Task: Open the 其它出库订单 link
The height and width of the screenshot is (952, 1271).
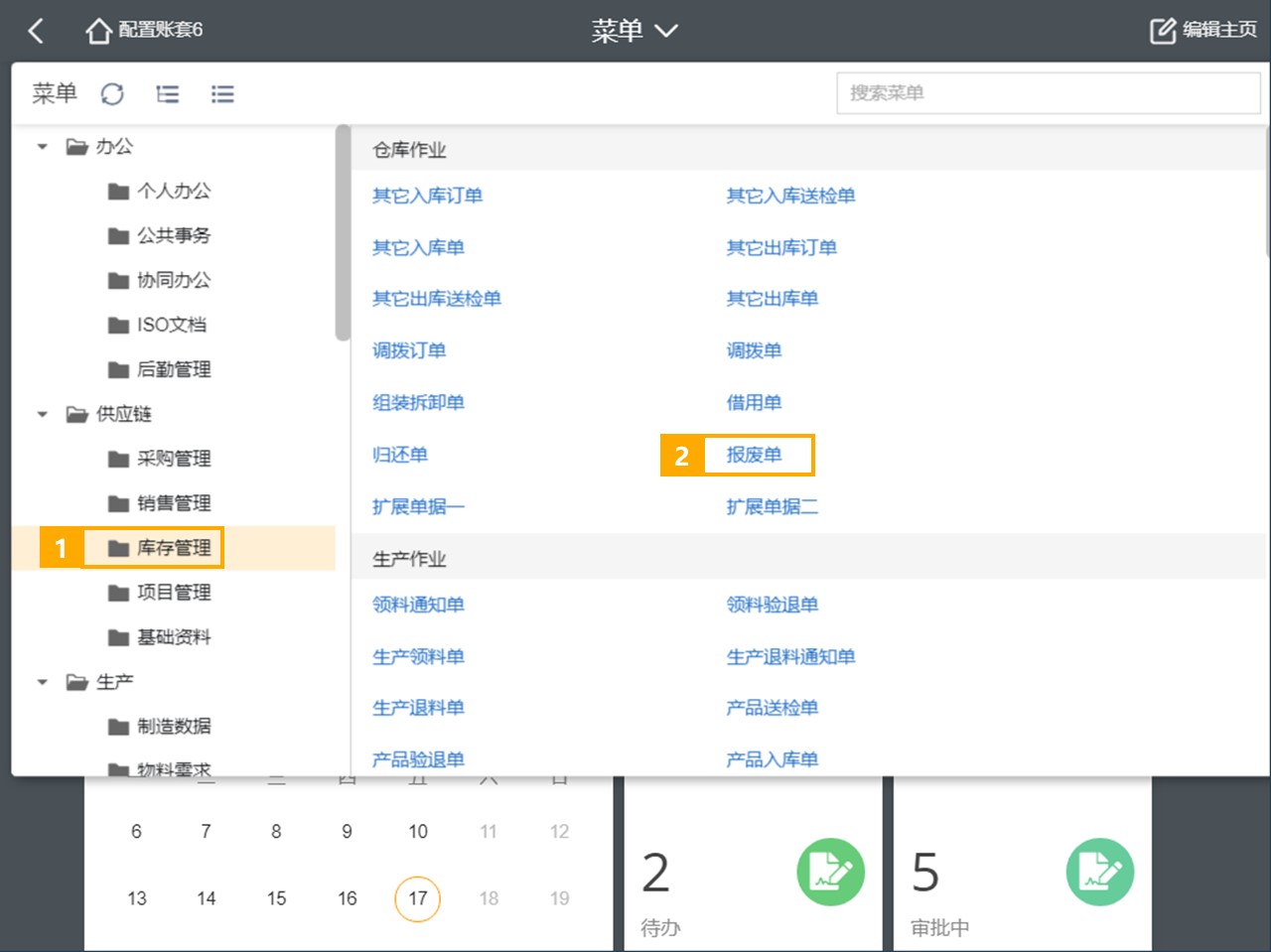Action: [781, 248]
